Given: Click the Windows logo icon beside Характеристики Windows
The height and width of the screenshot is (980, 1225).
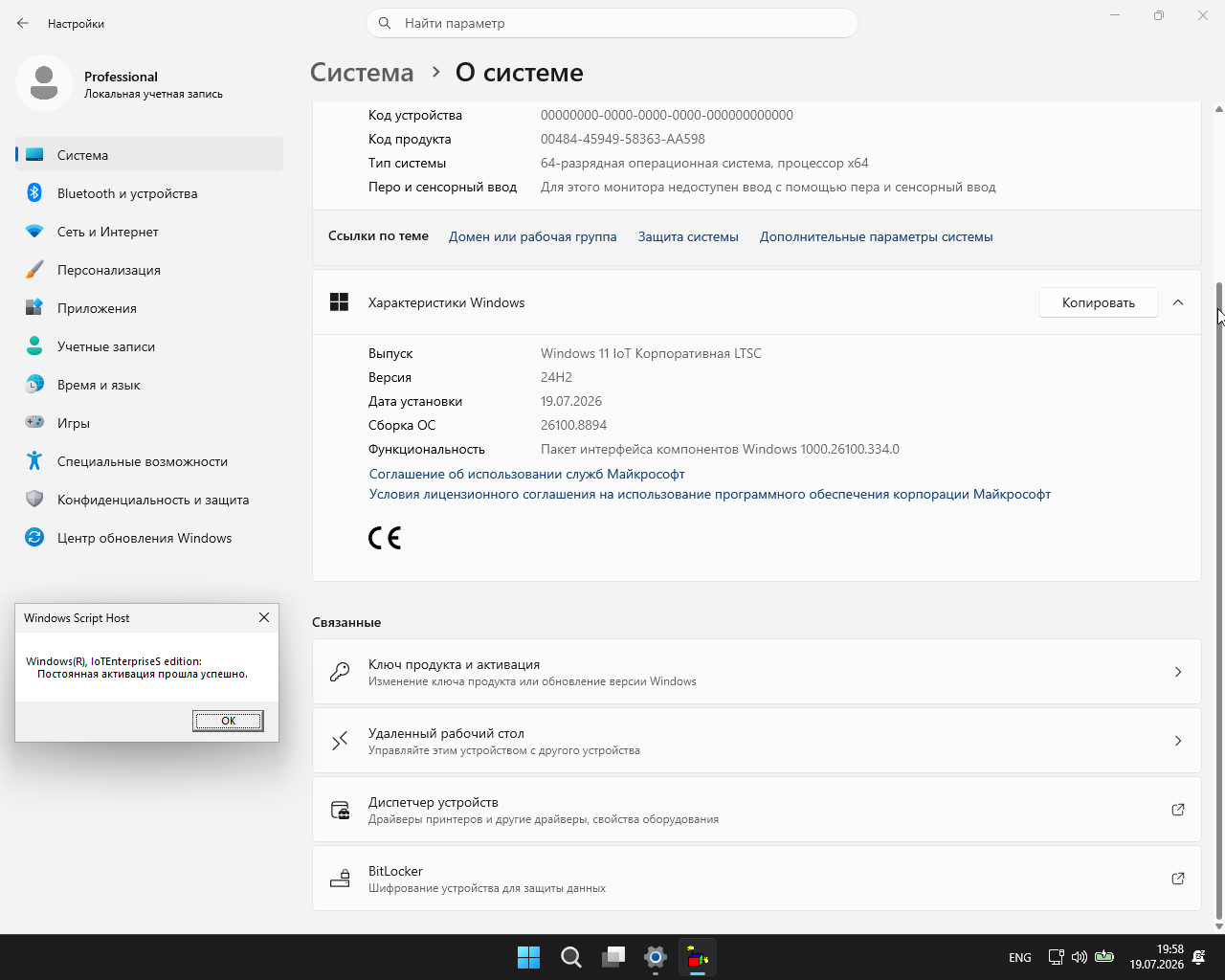Looking at the screenshot, I should (x=339, y=302).
